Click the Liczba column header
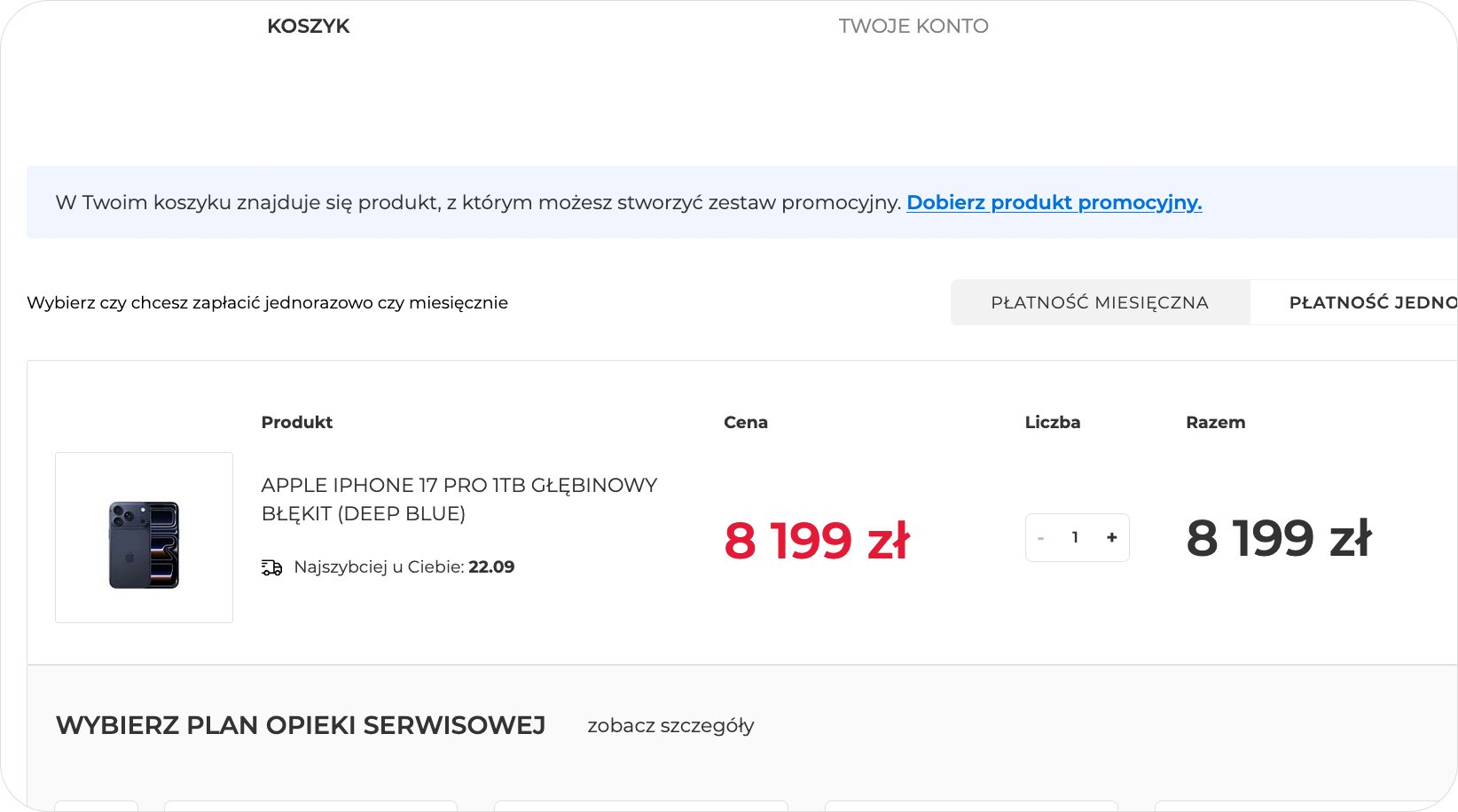This screenshot has width=1458, height=812. click(1053, 423)
